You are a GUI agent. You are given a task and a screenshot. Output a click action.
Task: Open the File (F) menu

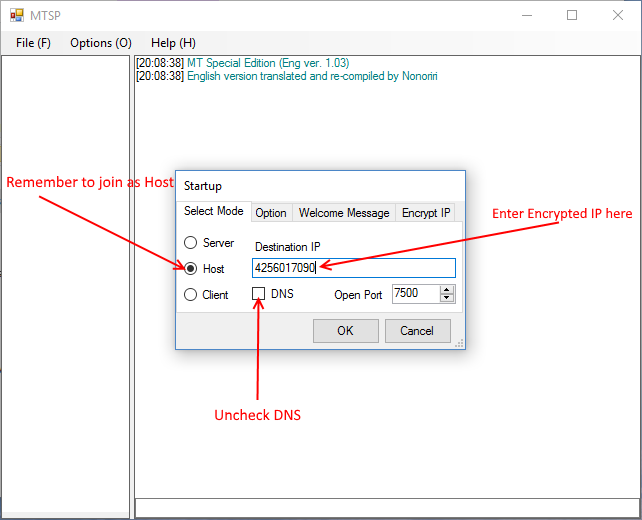tap(33, 43)
